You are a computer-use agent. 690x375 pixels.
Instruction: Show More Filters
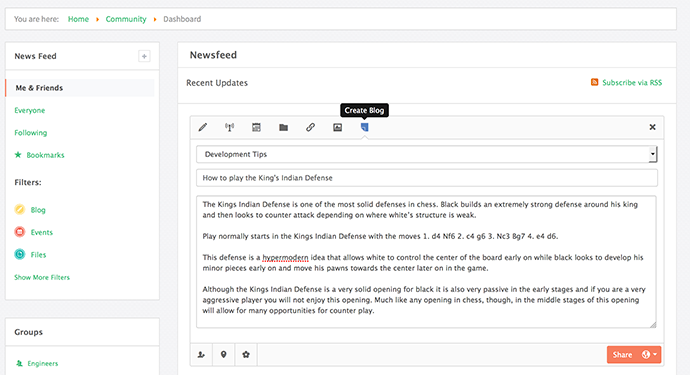[x=42, y=277]
